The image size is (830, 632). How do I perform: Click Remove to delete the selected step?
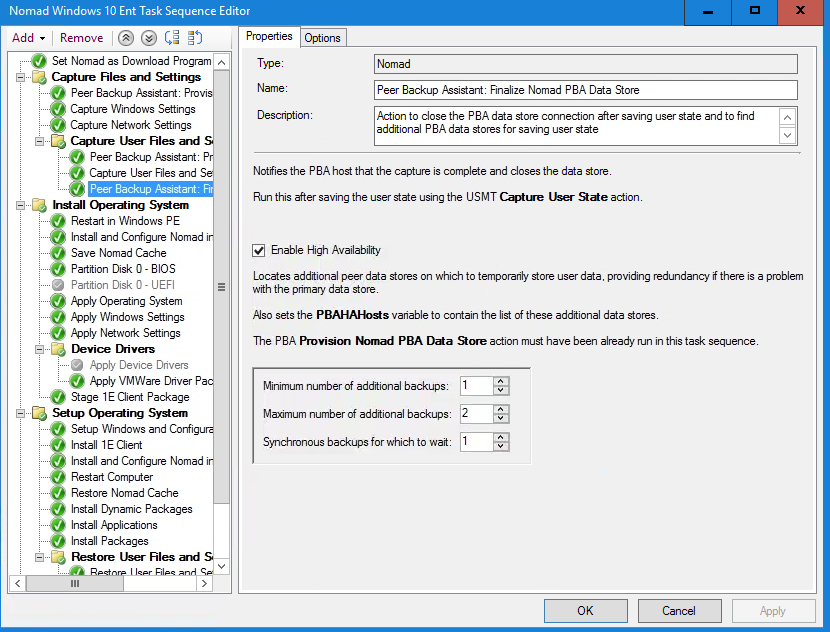coord(81,38)
